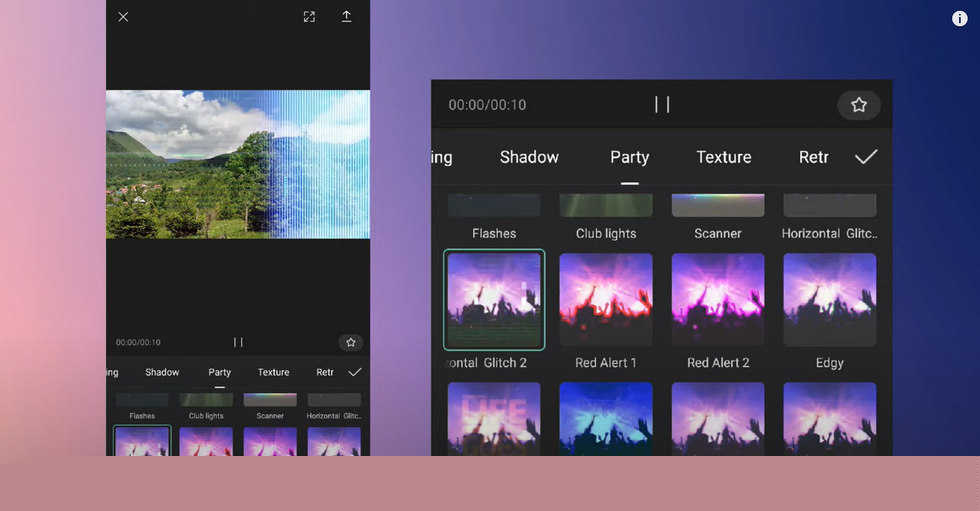Click the landscape video preview
The width and height of the screenshot is (980, 511).
pyautogui.click(x=238, y=164)
